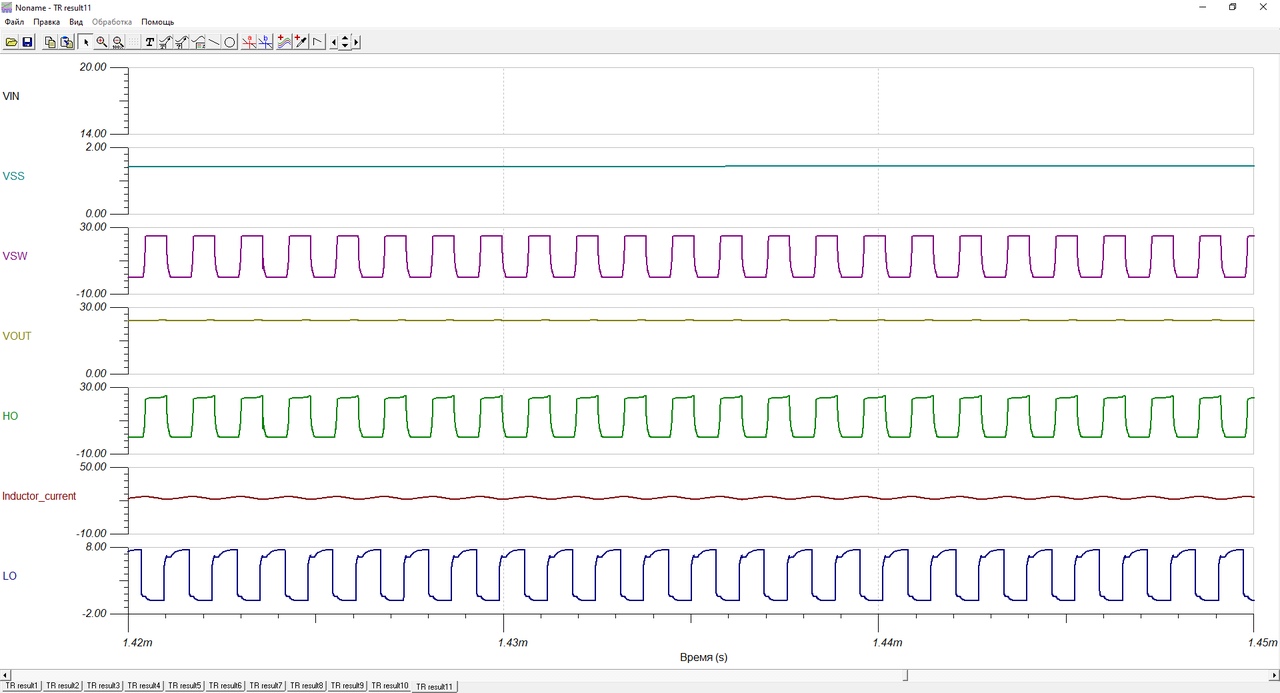Select the arrow pointer tool

[x=85, y=42]
